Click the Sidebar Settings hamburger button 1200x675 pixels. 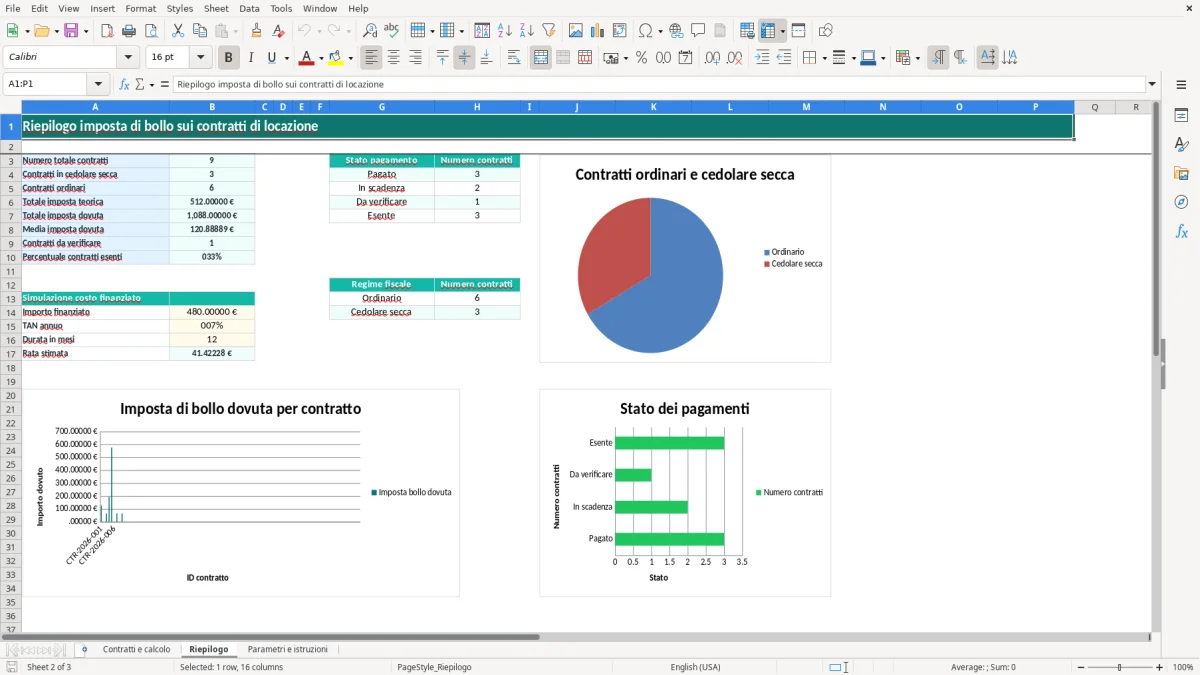[x=1181, y=84]
